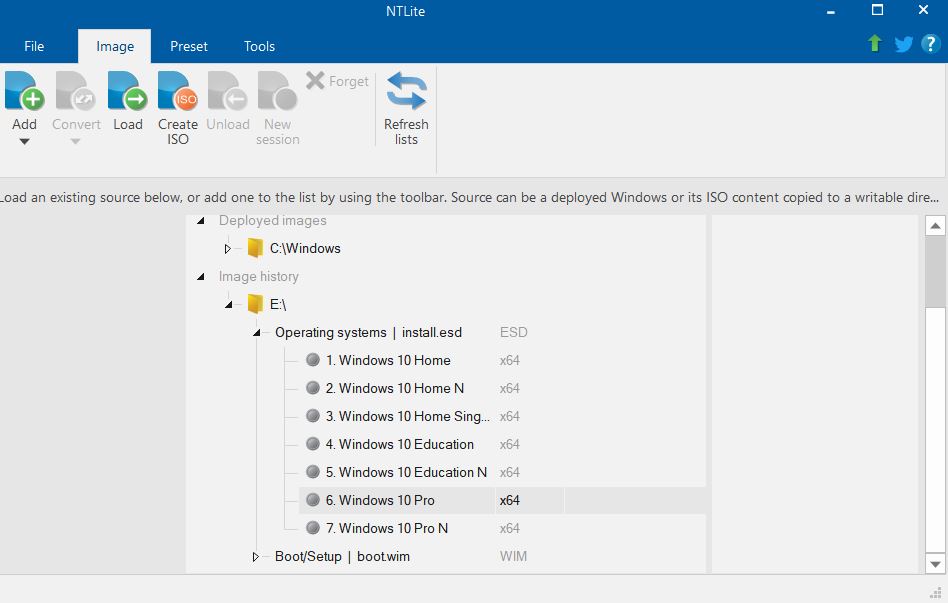Select 6. Windows 10 Pro
This screenshot has height=603, width=948.
click(x=380, y=500)
